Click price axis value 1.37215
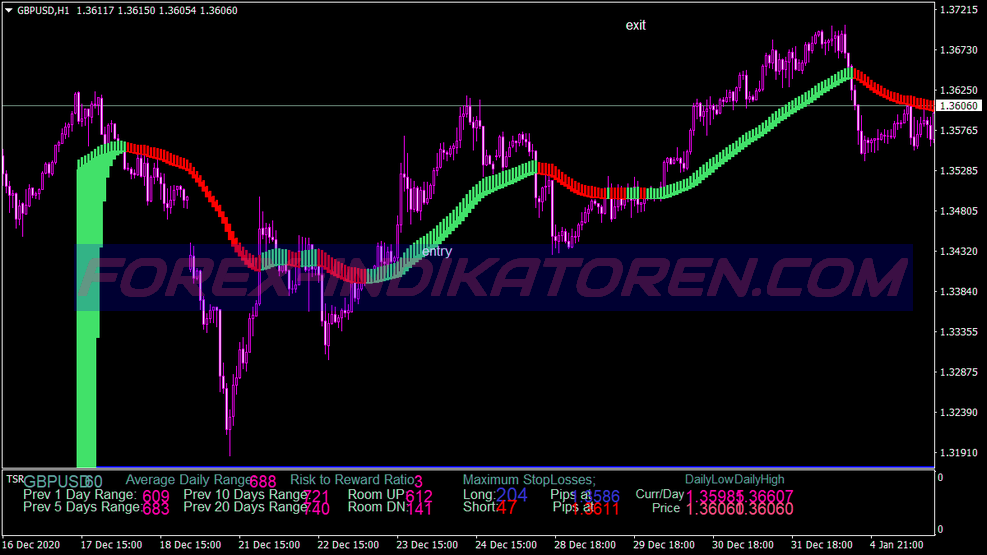This screenshot has height=555, width=987. coord(958,9)
